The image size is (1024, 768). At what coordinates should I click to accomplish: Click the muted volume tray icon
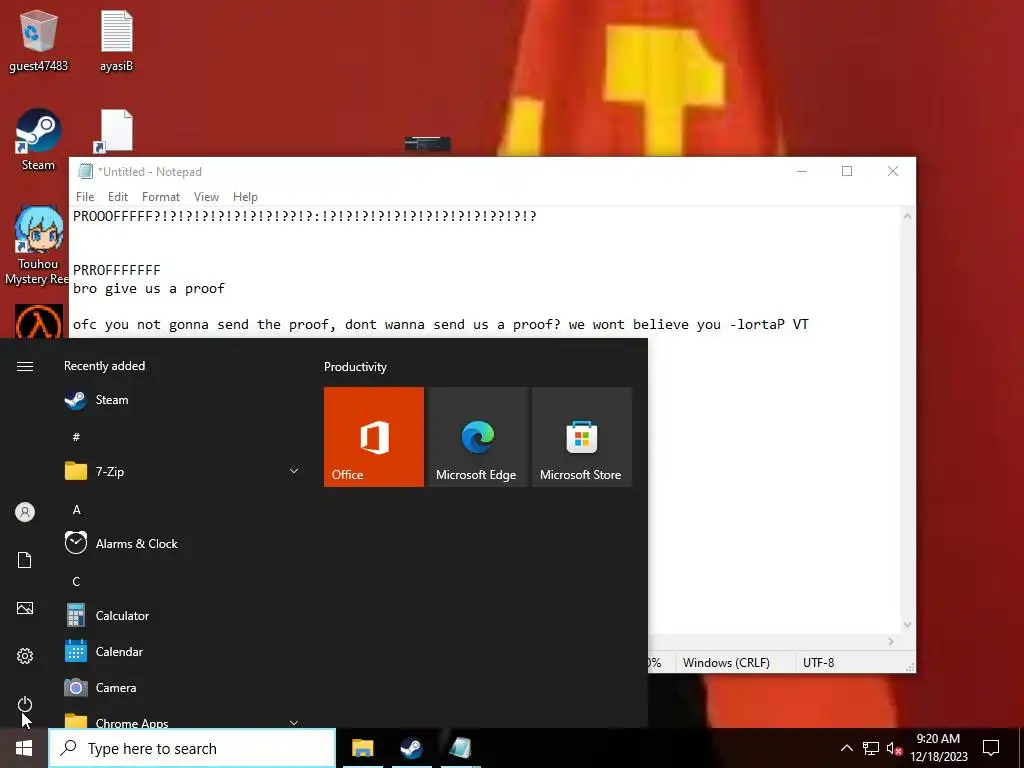[893, 748]
